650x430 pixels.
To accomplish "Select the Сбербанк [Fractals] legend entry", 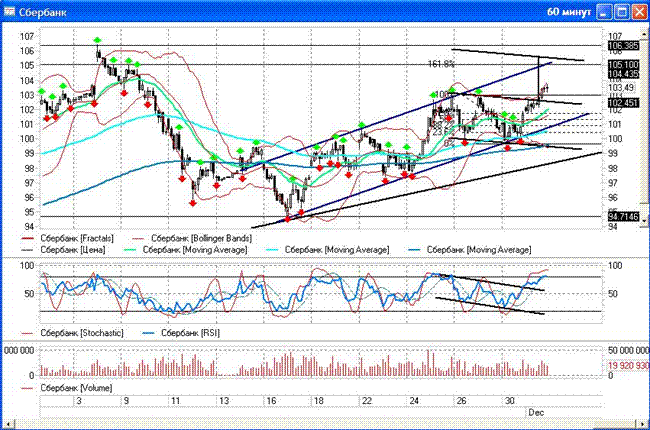I will point(67,238).
